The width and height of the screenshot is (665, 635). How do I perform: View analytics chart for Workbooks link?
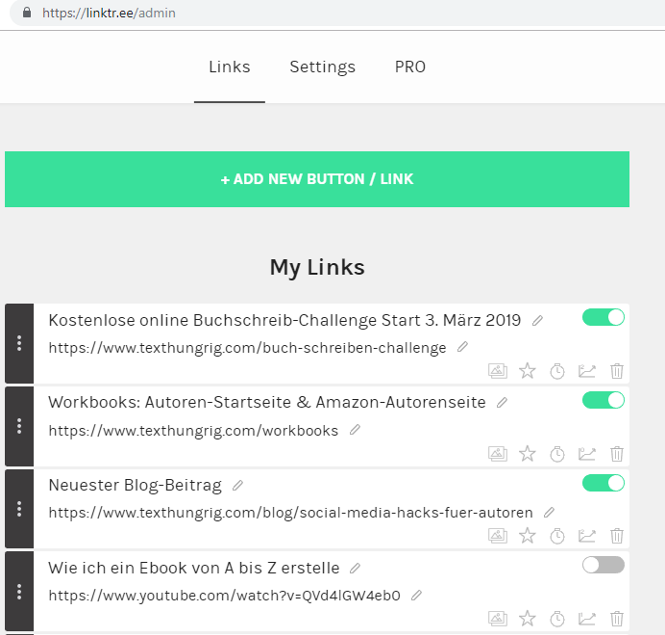point(587,454)
